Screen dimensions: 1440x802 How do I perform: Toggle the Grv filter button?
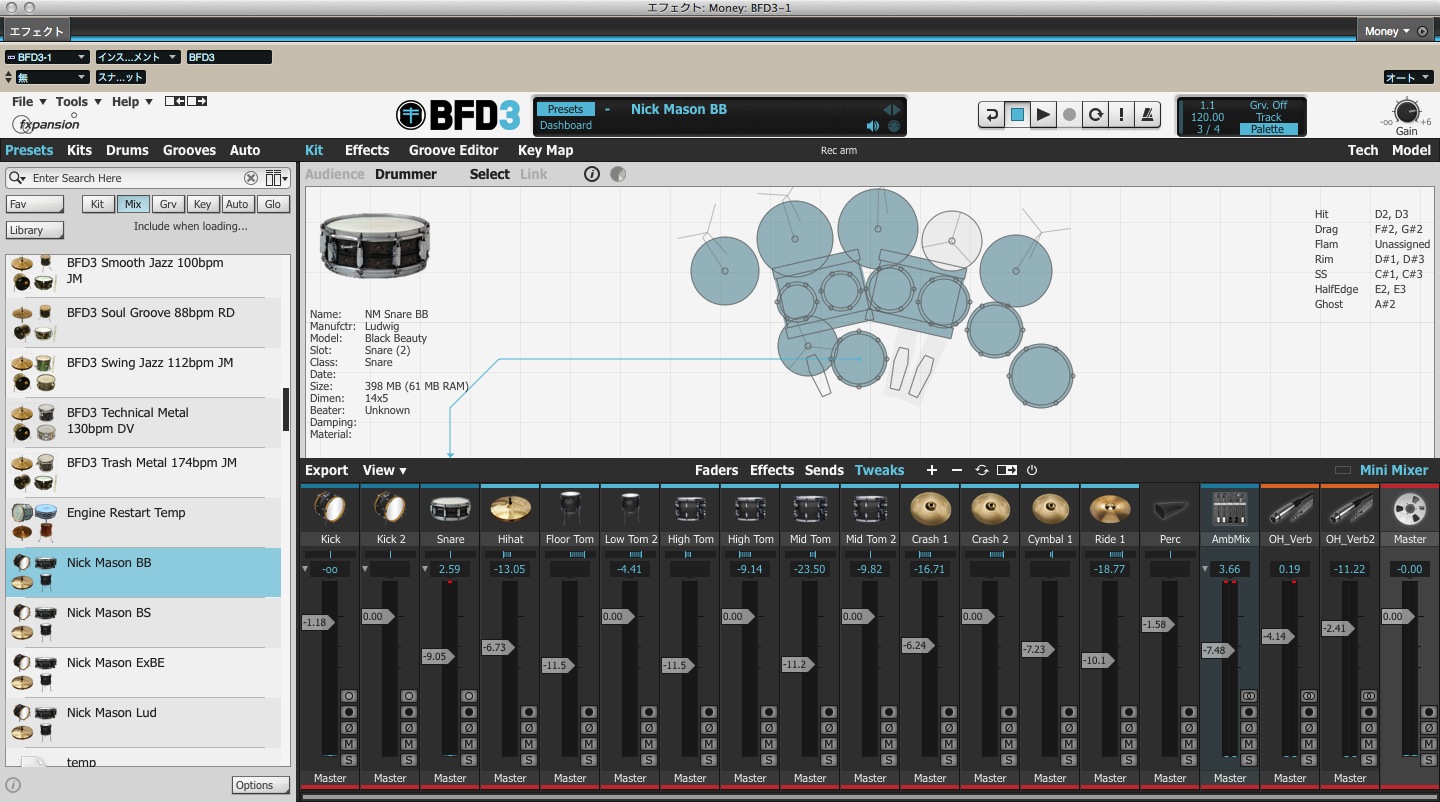click(x=168, y=204)
